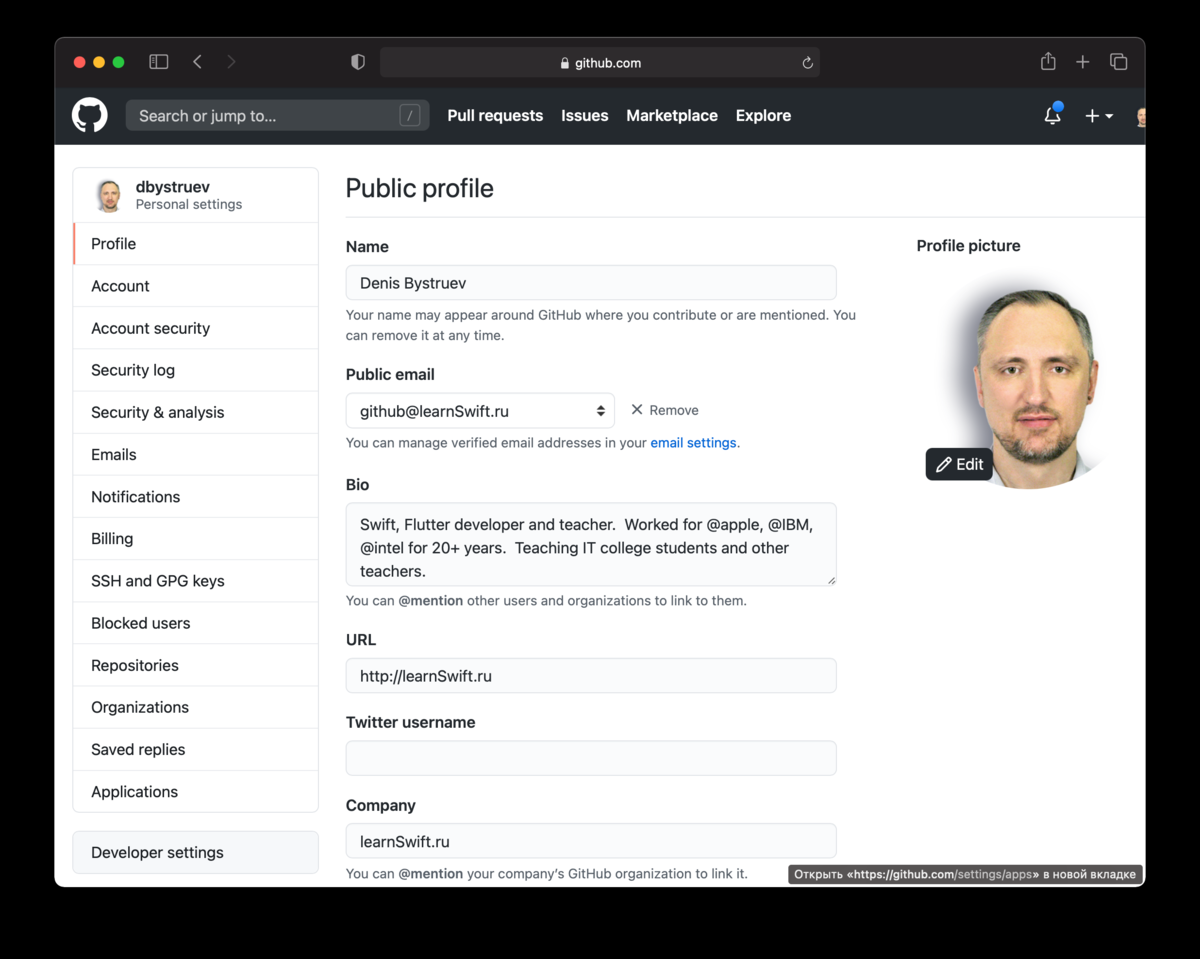Edit the profile picture
Image resolution: width=1200 pixels, height=959 pixels.
(959, 464)
